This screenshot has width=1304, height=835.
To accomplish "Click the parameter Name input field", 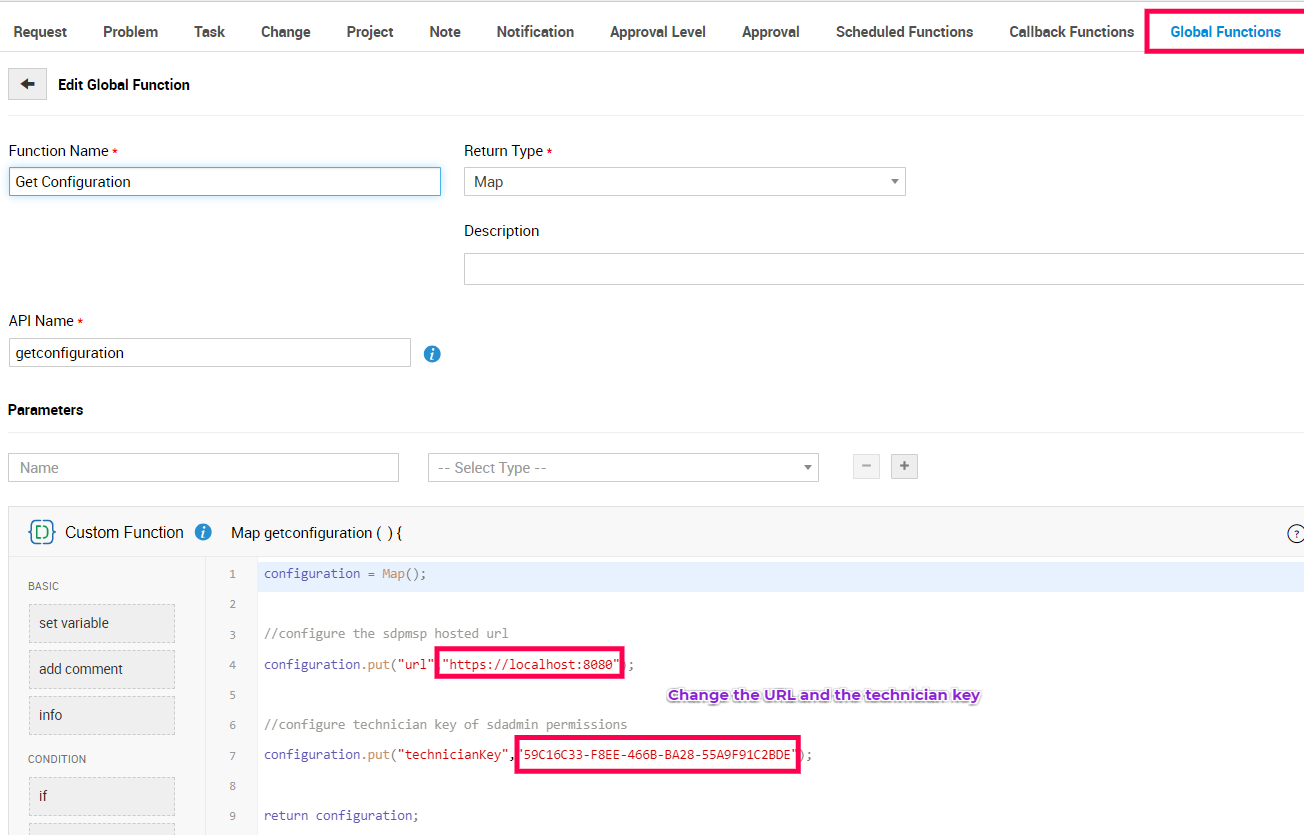I will point(203,468).
